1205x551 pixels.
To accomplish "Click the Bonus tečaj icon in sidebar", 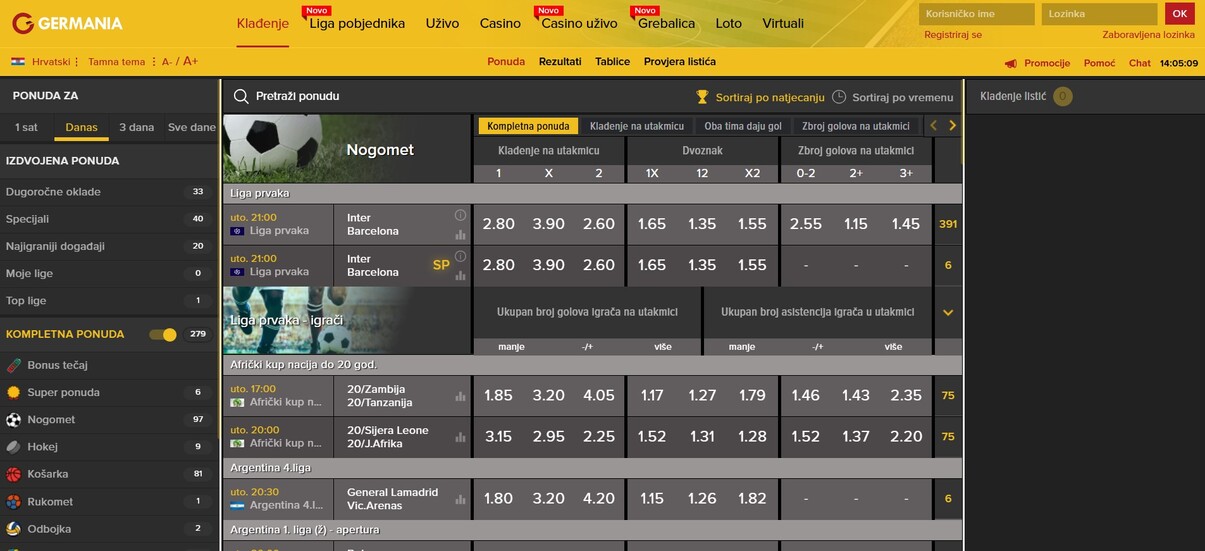I will [x=14, y=365].
